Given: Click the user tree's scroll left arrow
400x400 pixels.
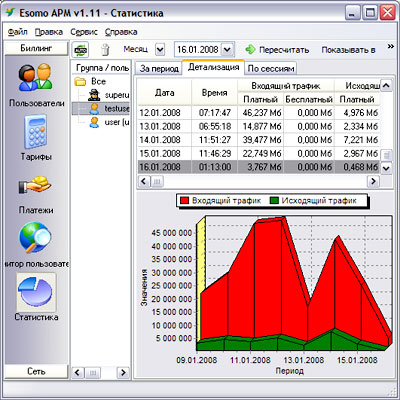Looking at the screenshot, I should pos(77,372).
